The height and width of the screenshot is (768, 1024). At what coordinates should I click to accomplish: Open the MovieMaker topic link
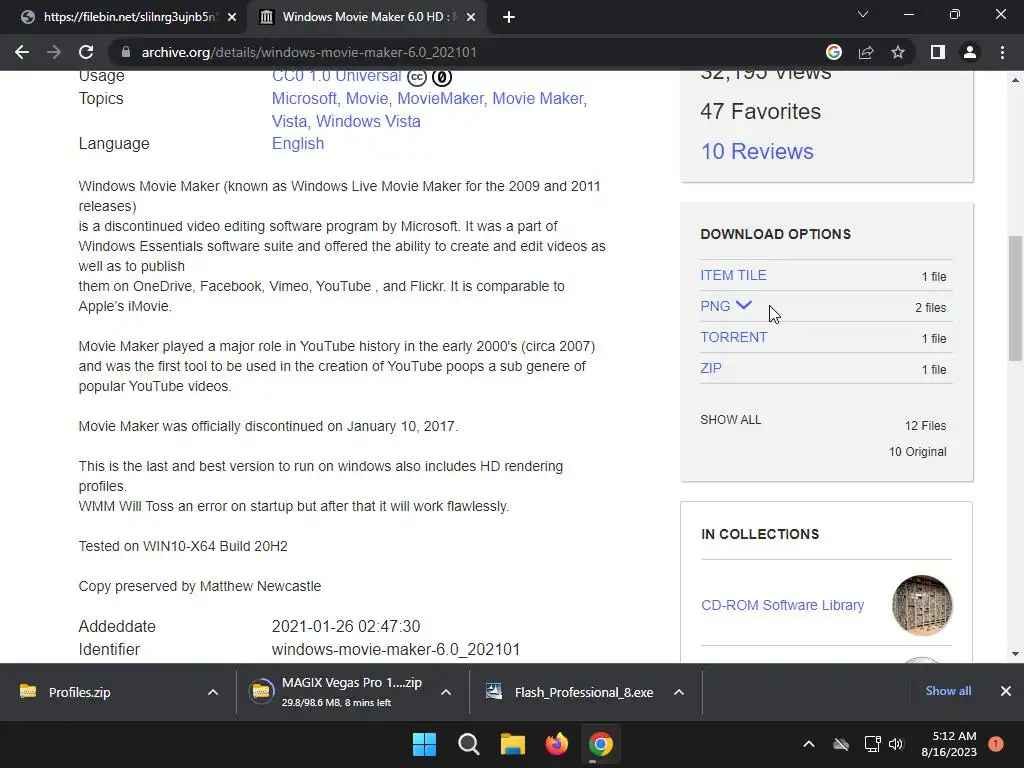441,99
